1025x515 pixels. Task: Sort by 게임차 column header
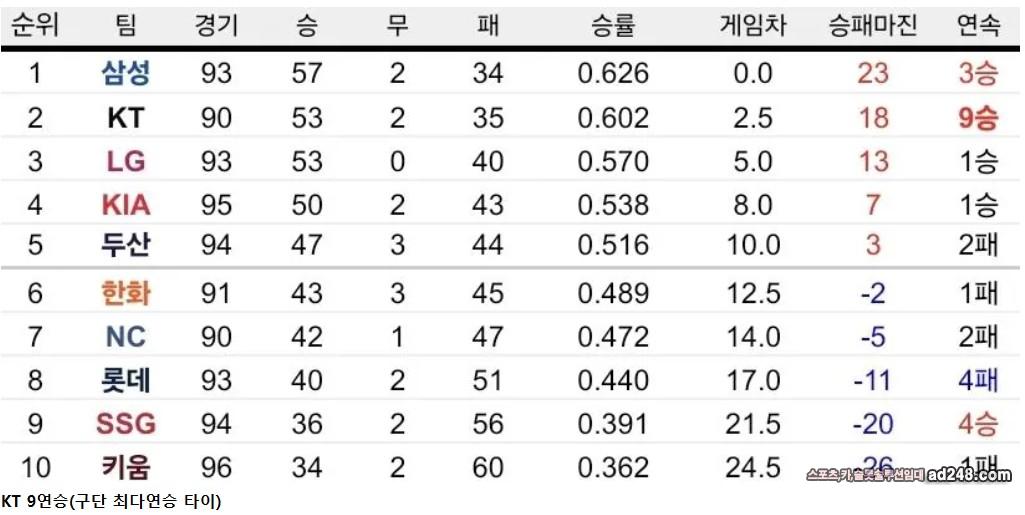pos(753,25)
